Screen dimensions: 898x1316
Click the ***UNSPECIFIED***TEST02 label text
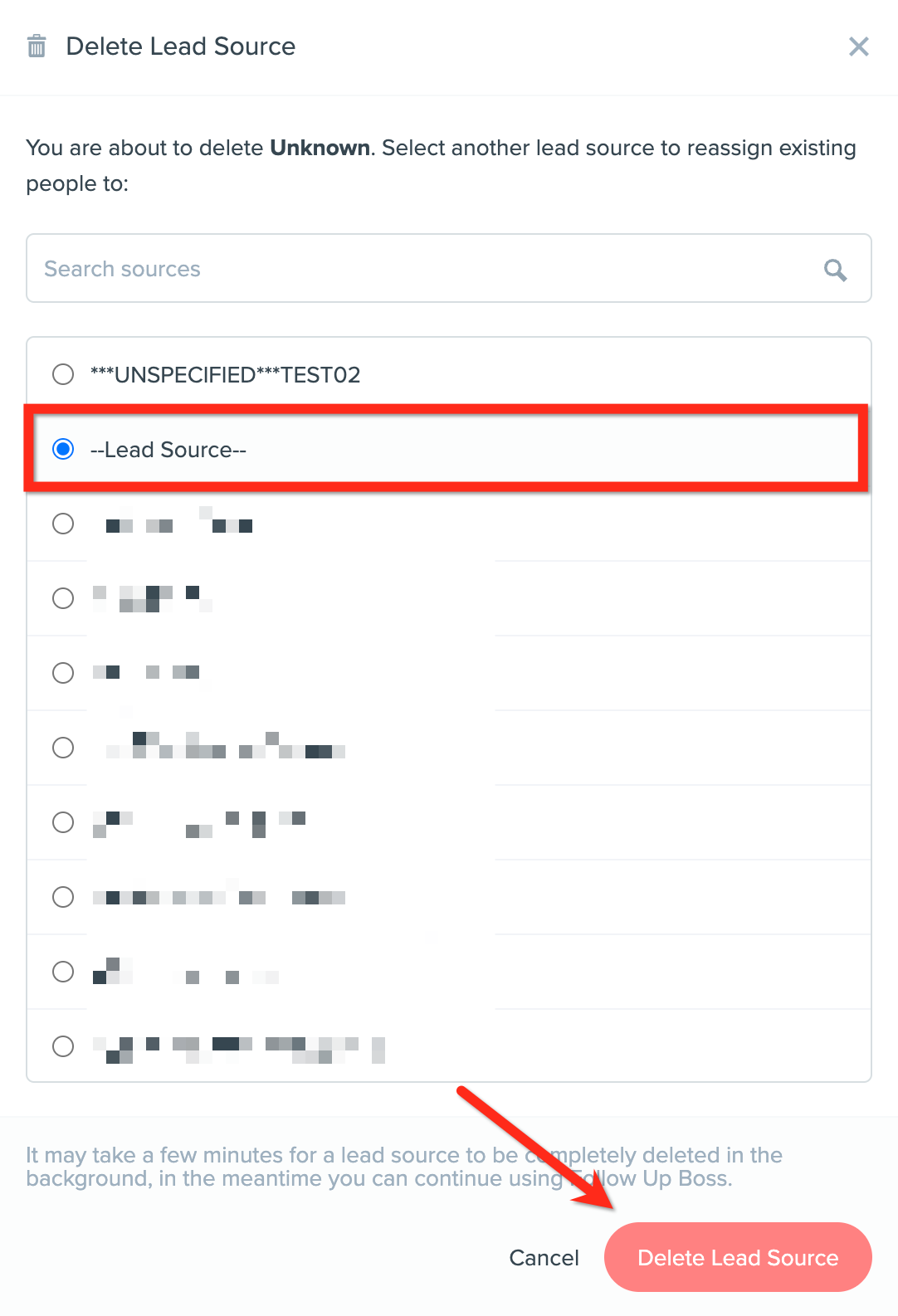226,375
